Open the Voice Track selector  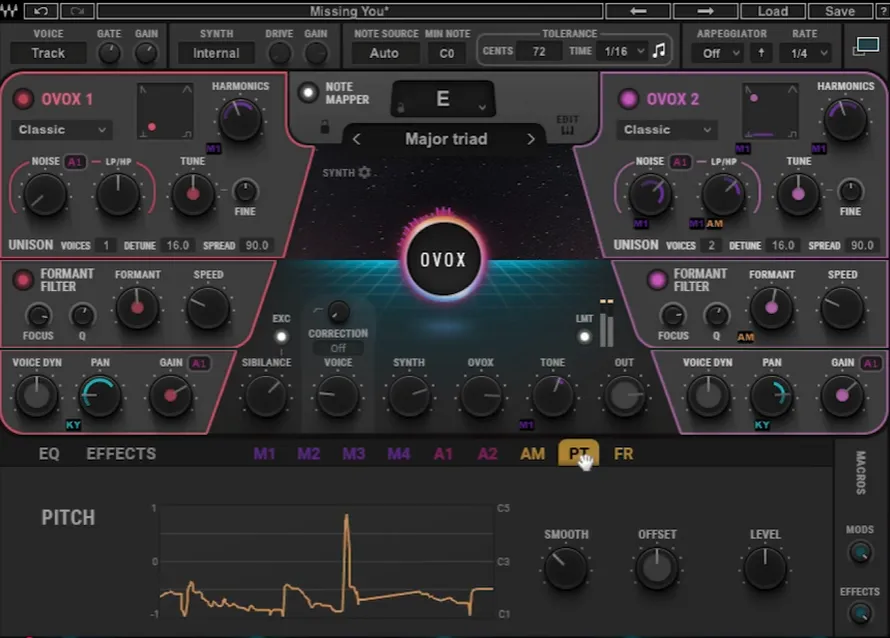click(48, 53)
